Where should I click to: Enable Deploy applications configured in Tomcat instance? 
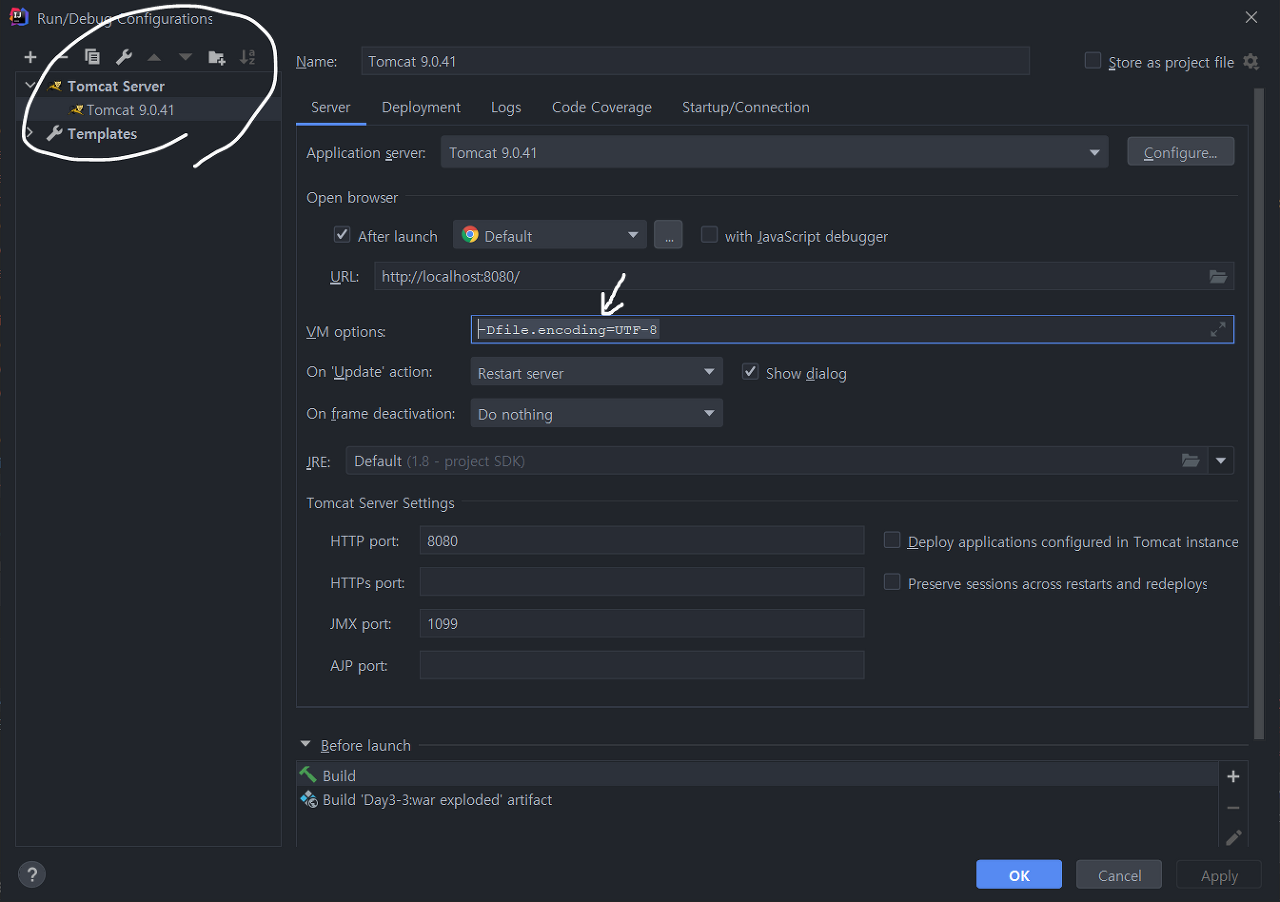point(892,540)
